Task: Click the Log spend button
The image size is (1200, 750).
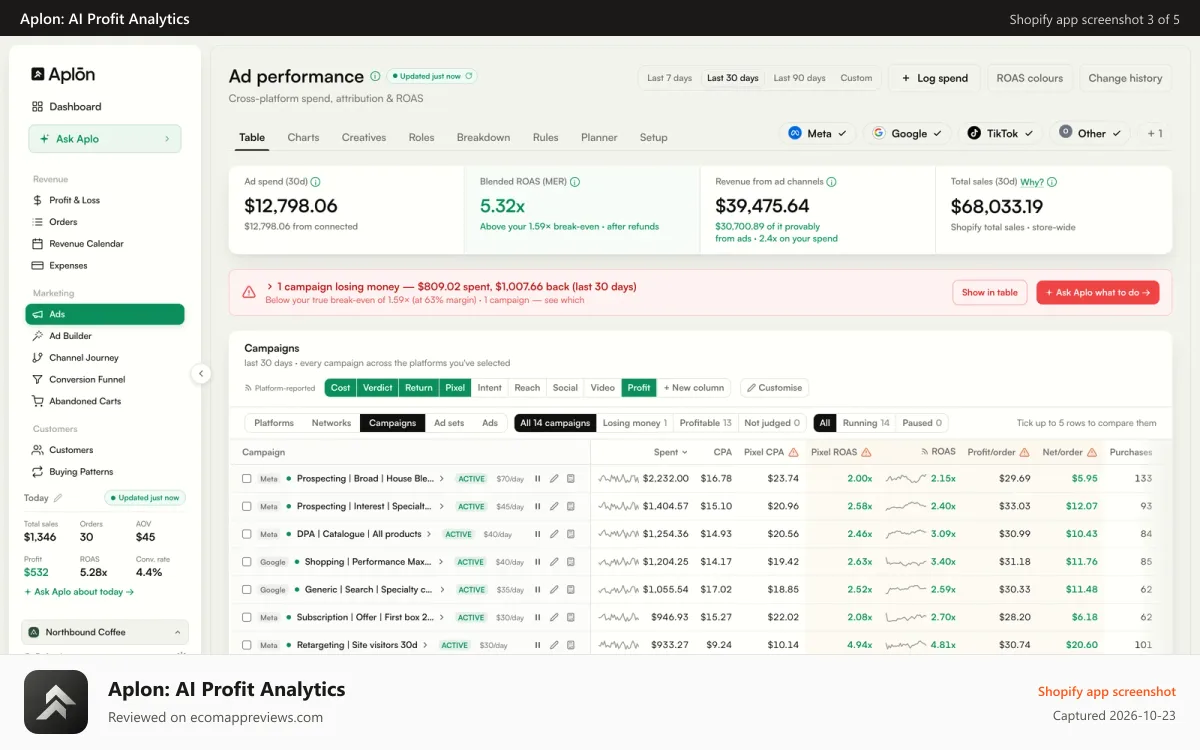Action: (934, 78)
